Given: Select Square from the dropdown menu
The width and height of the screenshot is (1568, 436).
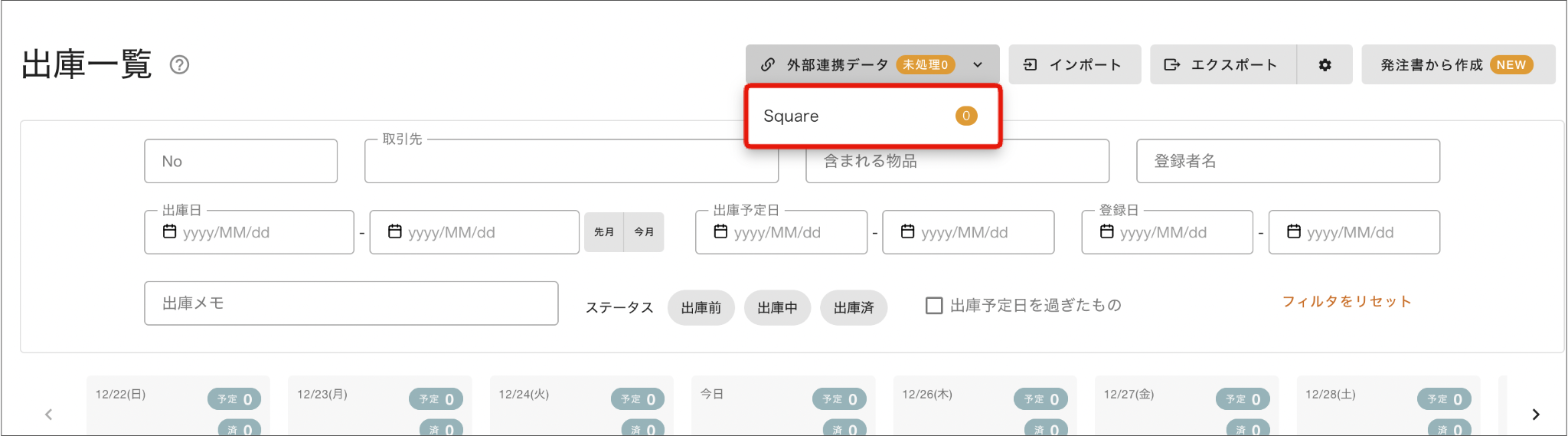Looking at the screenshot, I should [873, 116].
